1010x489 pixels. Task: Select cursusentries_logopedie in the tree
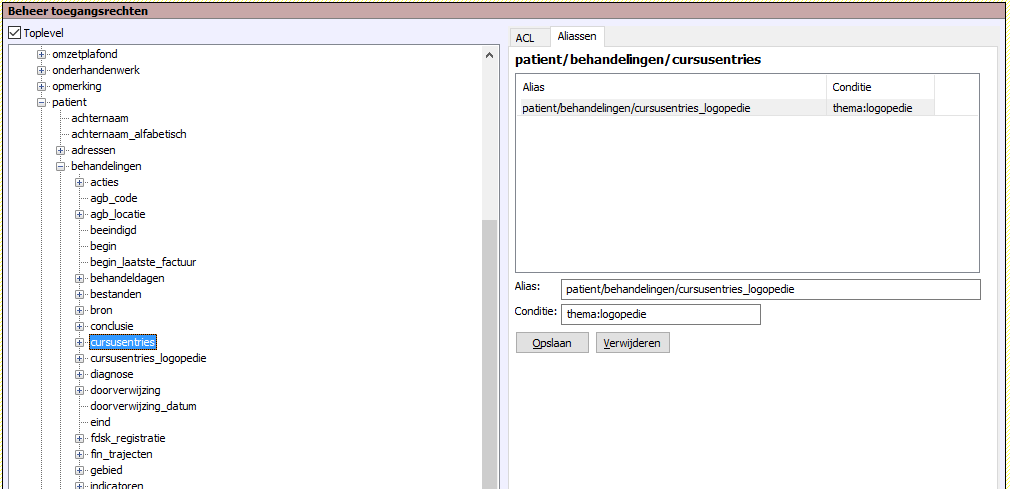[148, 358]
